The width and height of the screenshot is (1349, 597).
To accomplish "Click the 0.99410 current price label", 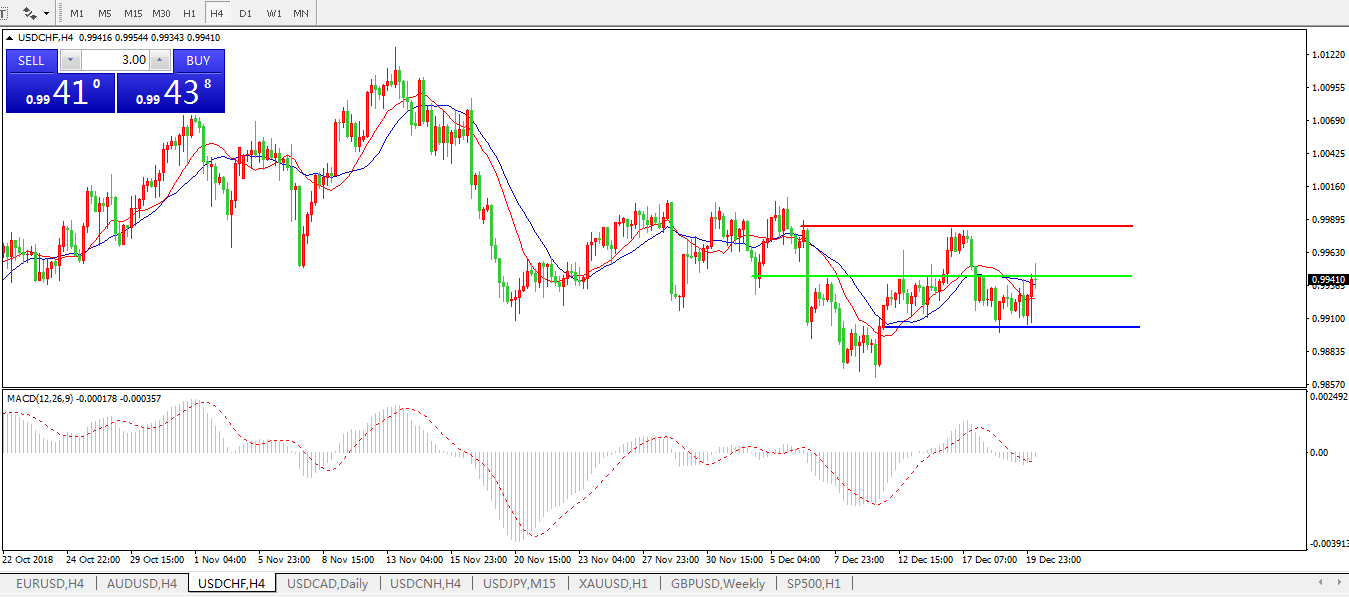I will 1327,280.
